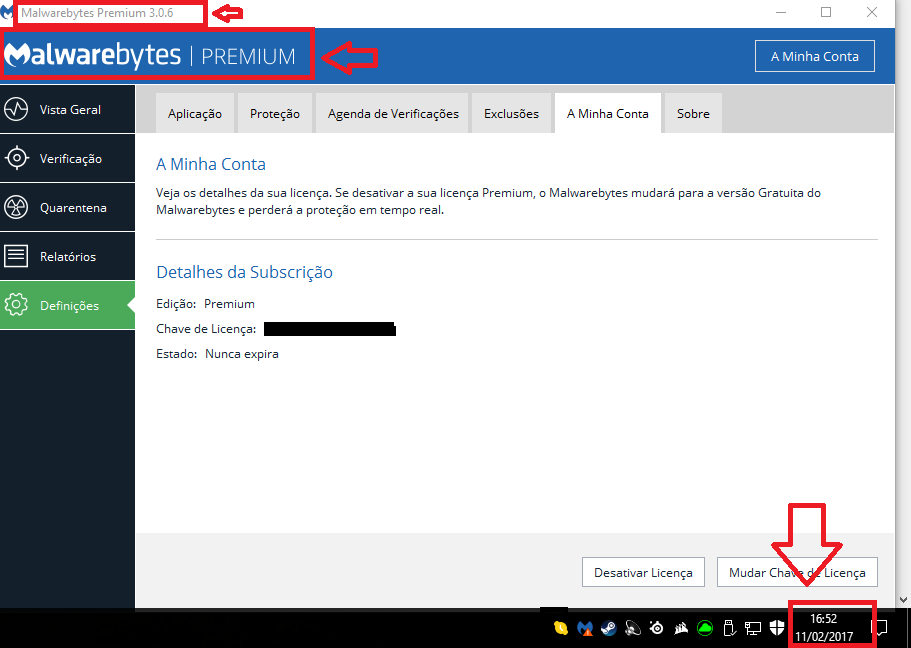Image resolution: width=911 pixels, height=648 pixels.
Task: Click the network connection tray icon
Action: (x=753, y=628)
